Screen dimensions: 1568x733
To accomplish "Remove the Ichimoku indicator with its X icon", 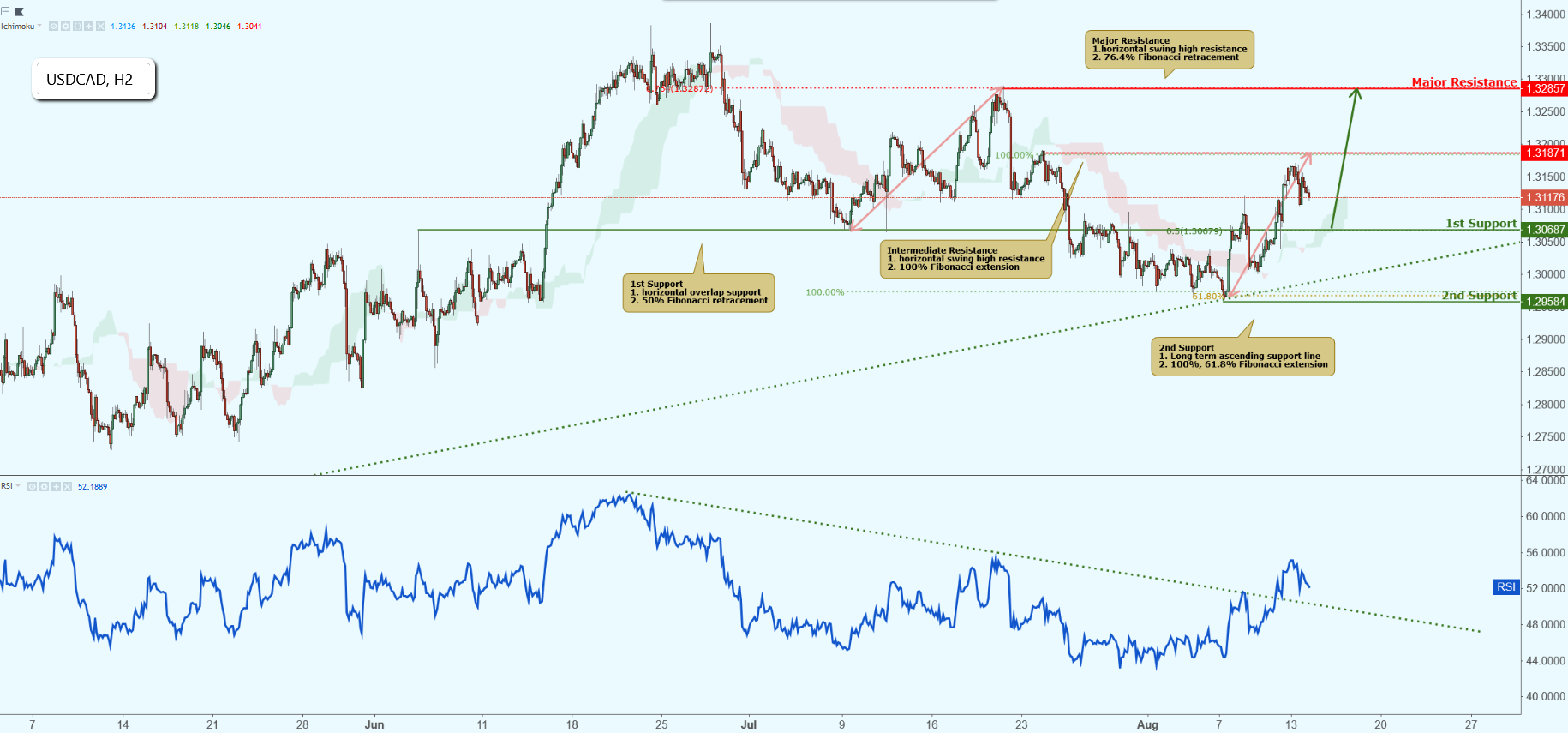I will tap(100, 27).
